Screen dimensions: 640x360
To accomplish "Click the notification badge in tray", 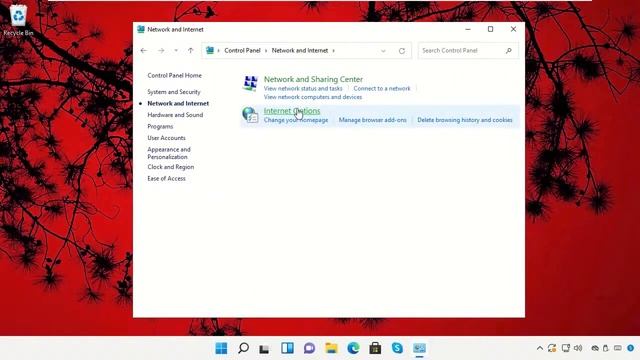I will coord(631,348).
